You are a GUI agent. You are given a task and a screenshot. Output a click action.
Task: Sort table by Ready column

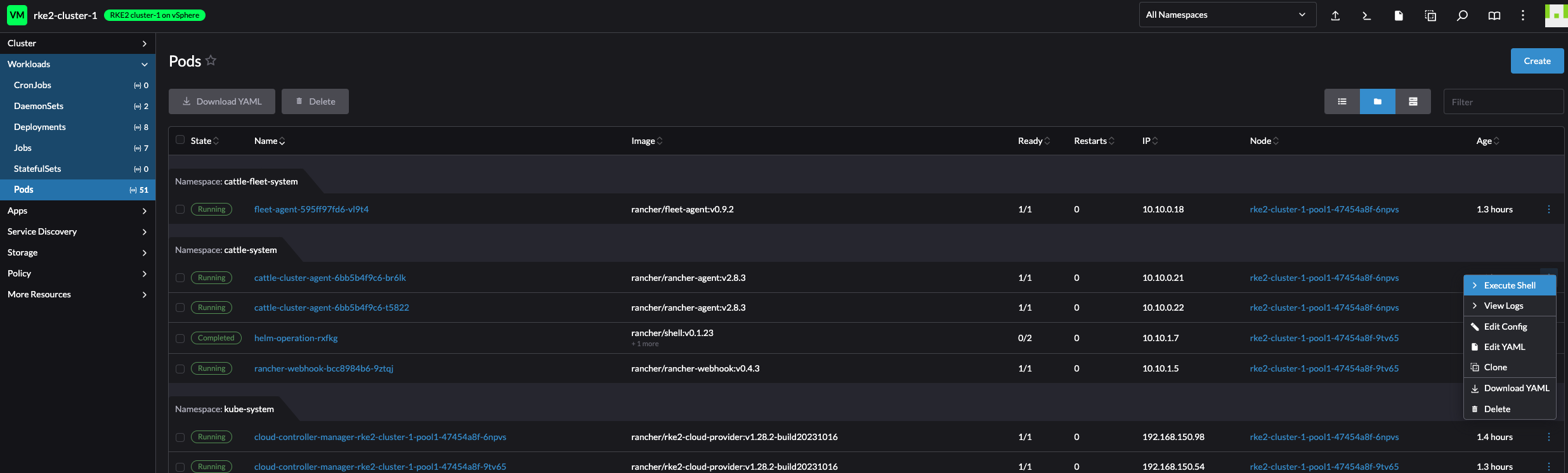1034,141
